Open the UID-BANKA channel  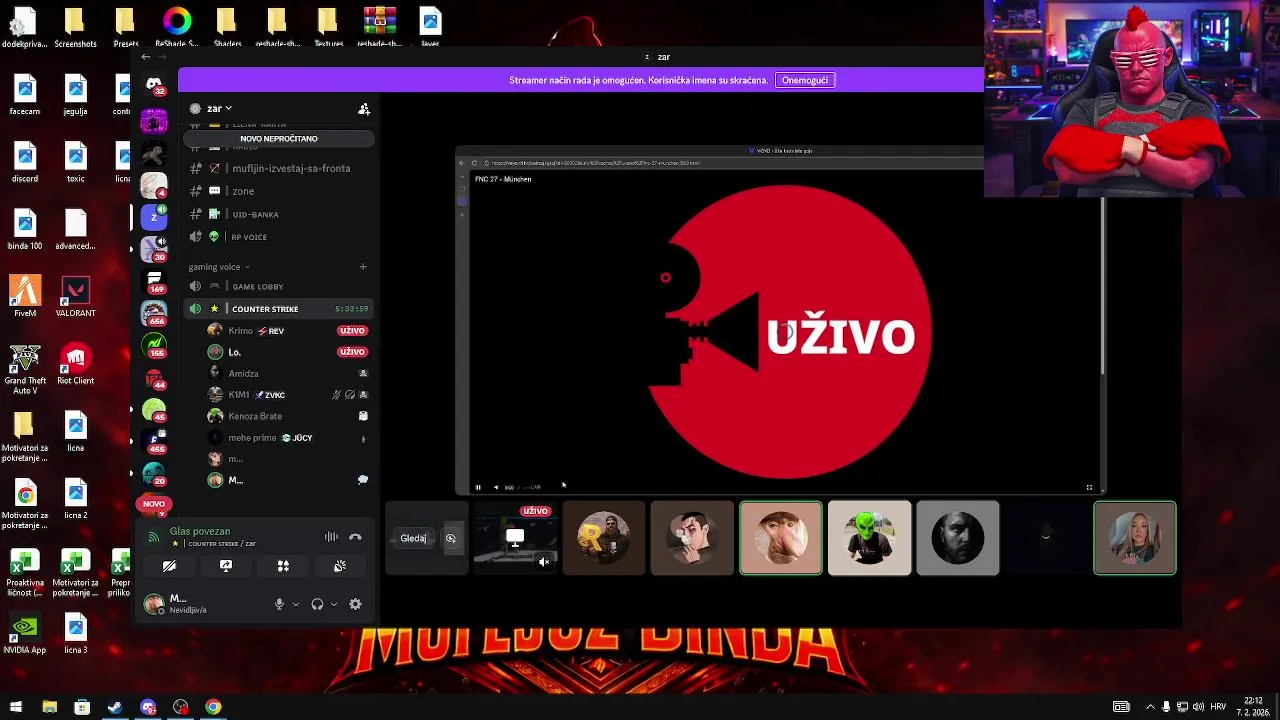coord(278,214)
